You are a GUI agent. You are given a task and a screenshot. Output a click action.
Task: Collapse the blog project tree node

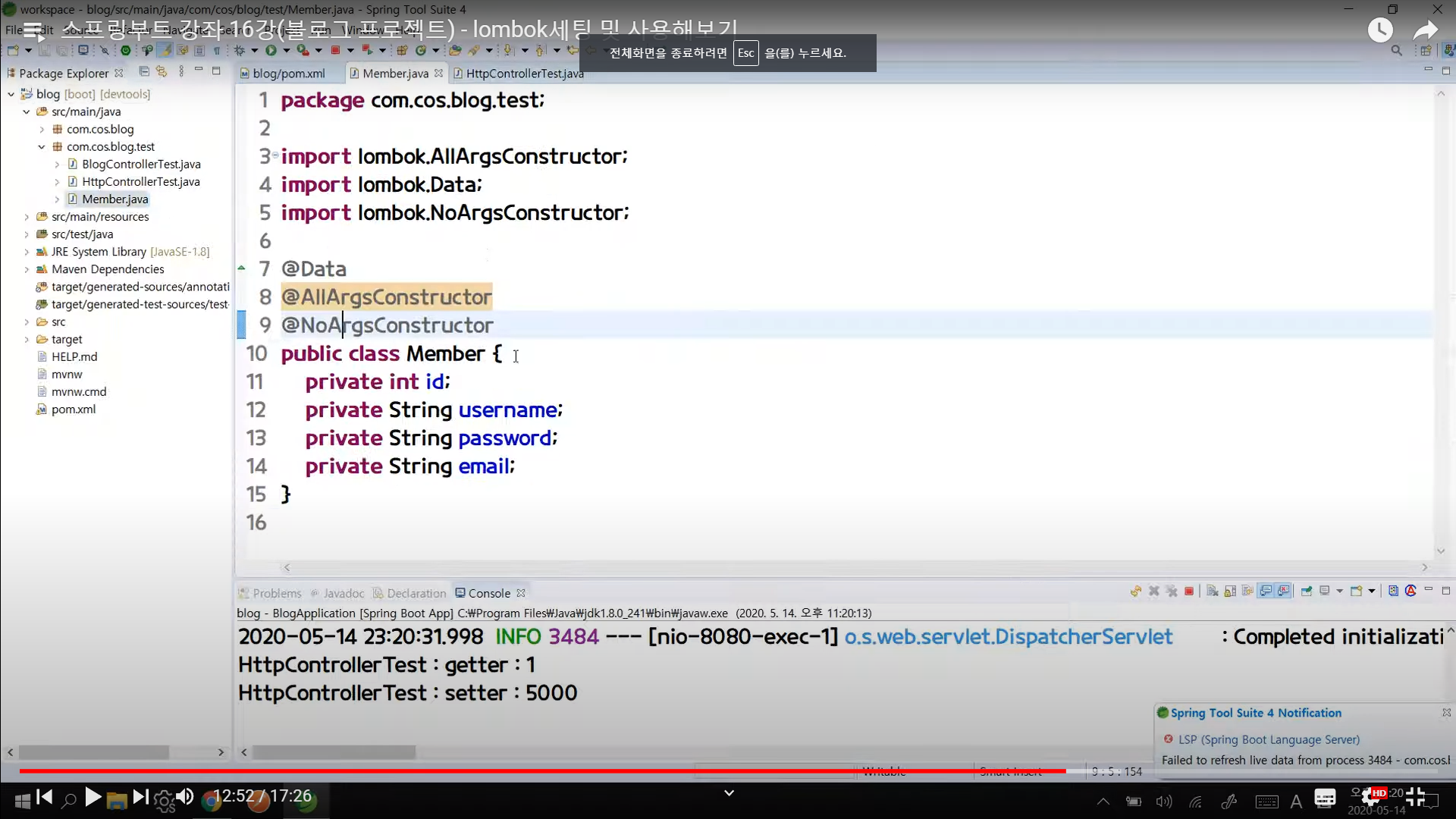tap(11, 94)
